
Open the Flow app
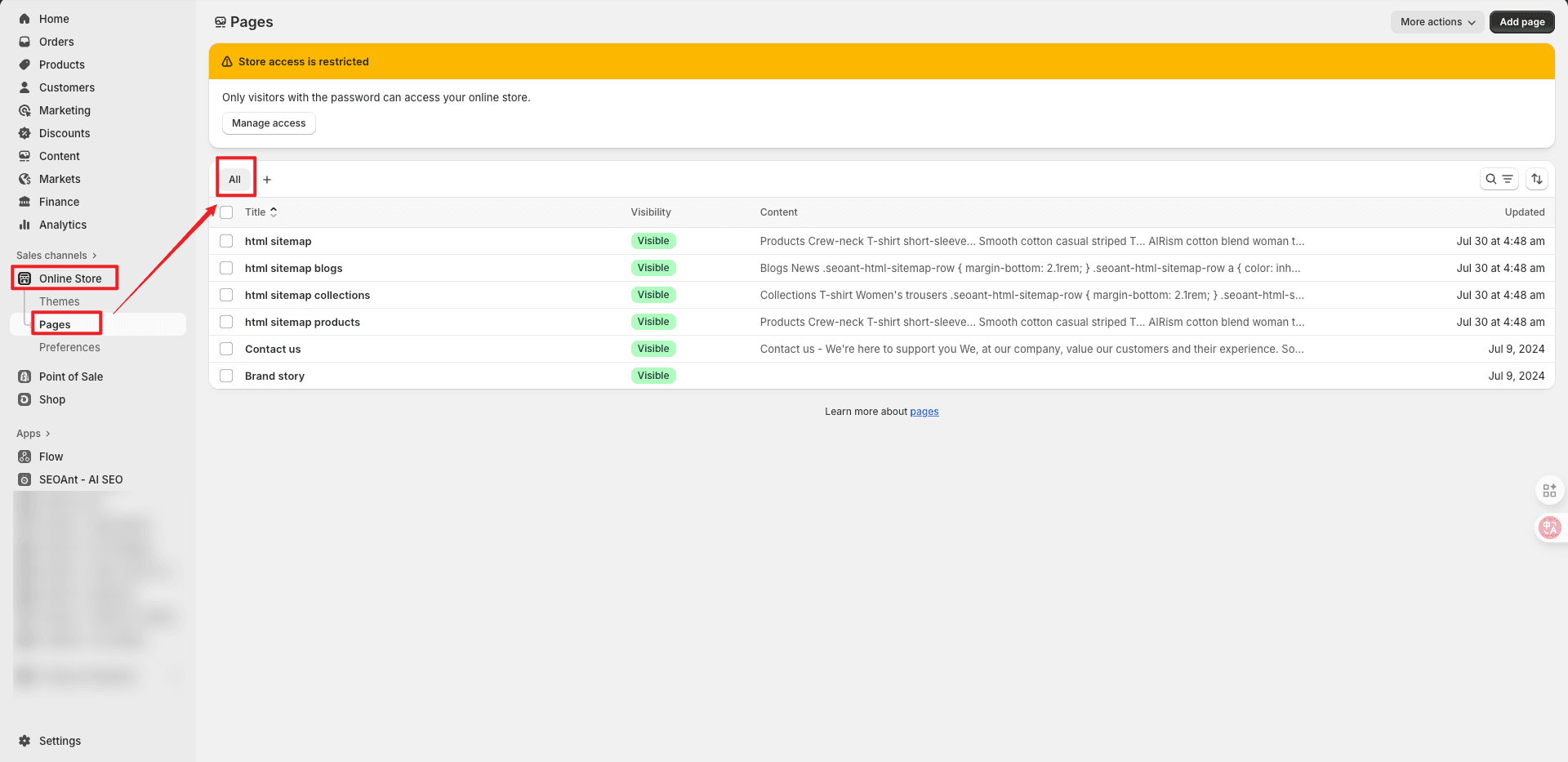coord(51,457)
